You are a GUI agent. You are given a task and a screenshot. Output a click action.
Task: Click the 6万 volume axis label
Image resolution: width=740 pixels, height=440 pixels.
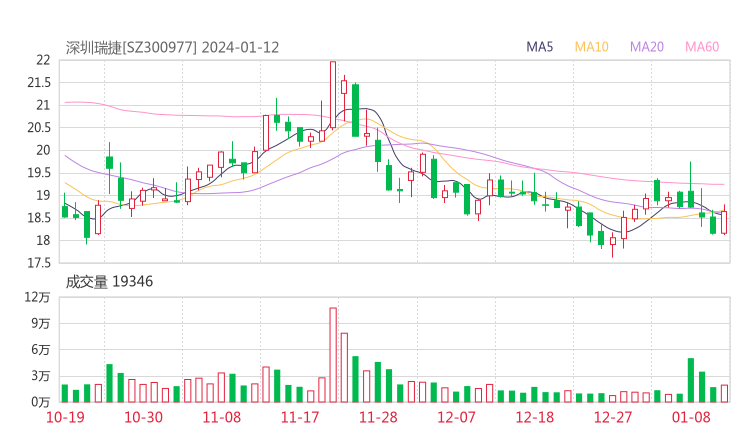coord(41,350)
